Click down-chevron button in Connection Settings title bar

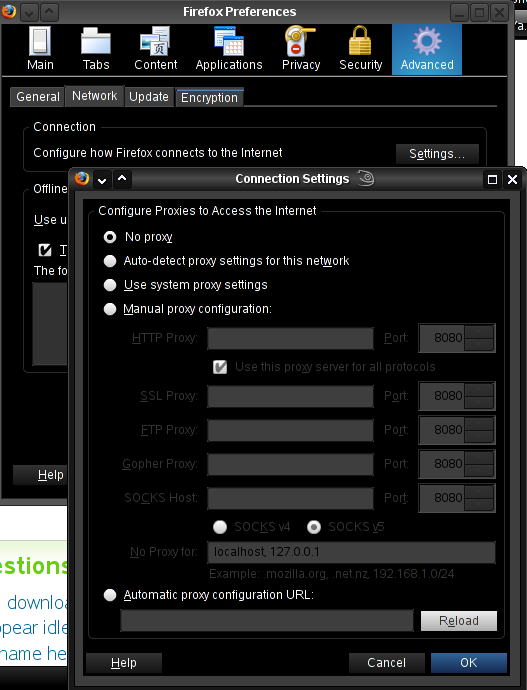pos(102,180)
